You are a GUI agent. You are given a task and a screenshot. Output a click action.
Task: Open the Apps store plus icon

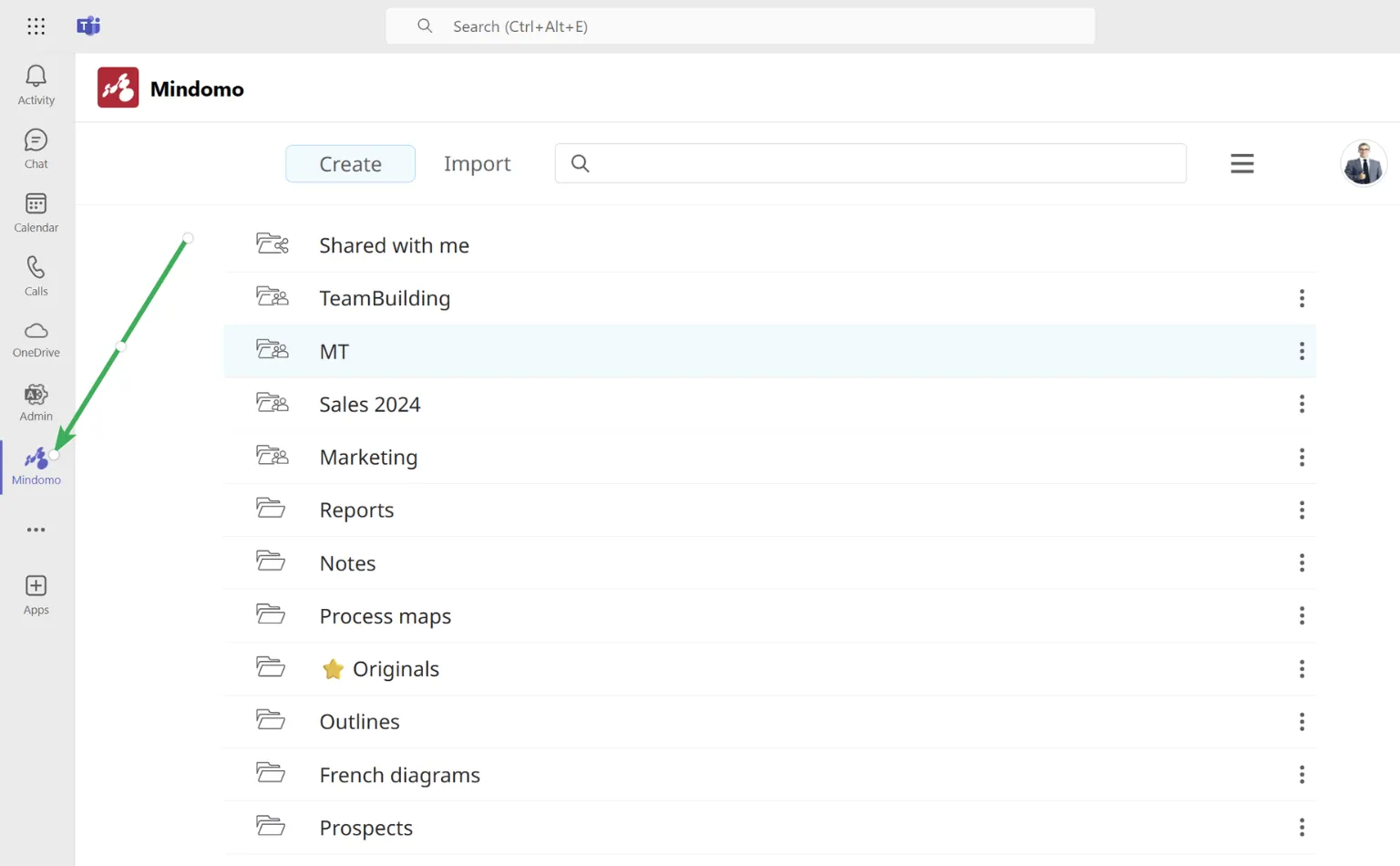click(x=36, y=594)
